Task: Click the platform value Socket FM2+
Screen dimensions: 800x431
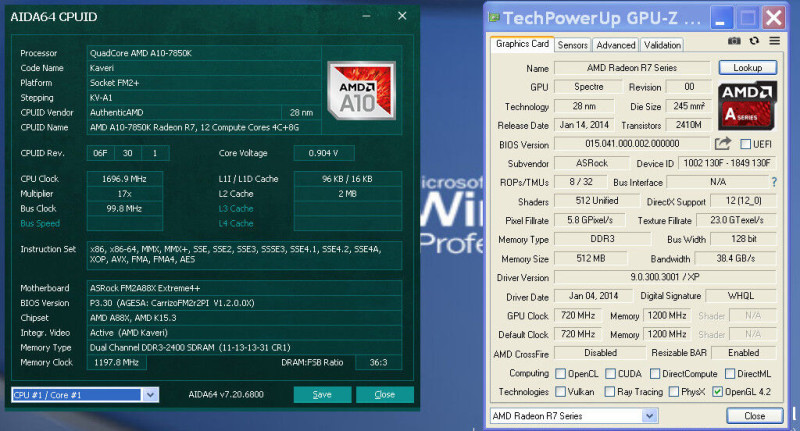Action: click(204, 83)
